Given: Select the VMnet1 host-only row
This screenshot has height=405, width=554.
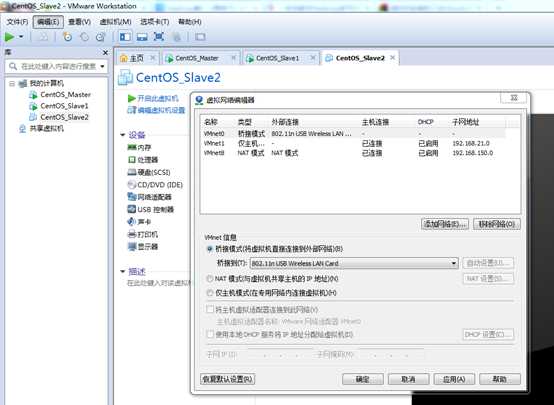Looking at the screenshot, I should pos(353,143).
